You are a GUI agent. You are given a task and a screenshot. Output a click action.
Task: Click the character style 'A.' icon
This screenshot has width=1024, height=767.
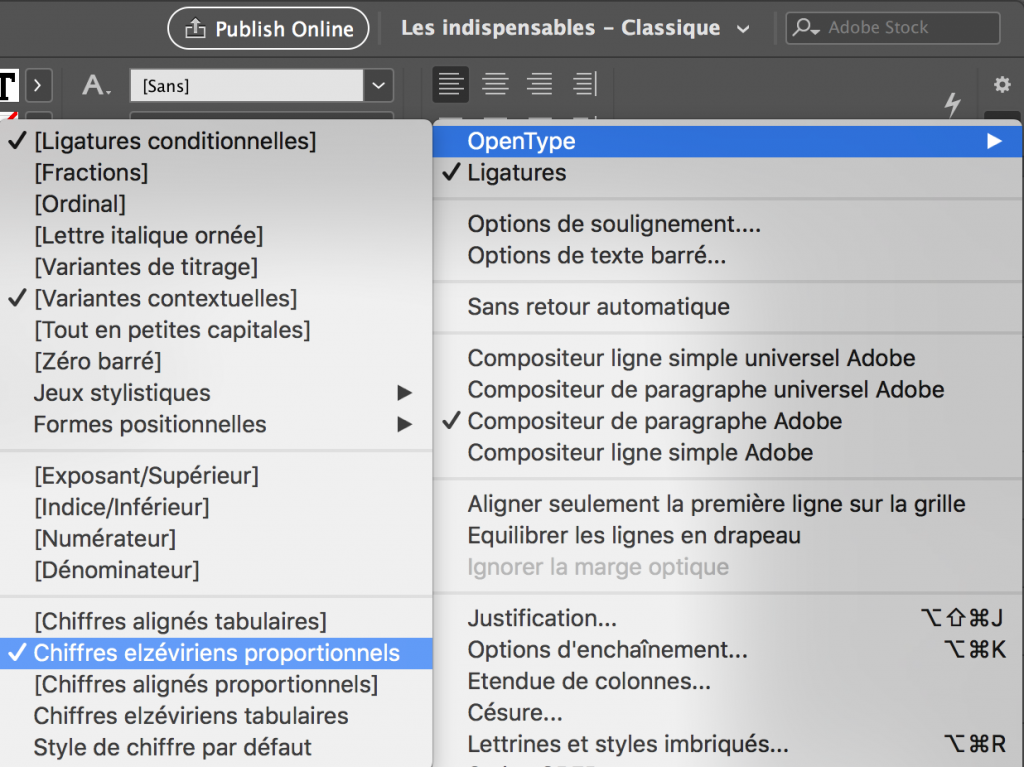pyautogui.click(x=96, y=86)
